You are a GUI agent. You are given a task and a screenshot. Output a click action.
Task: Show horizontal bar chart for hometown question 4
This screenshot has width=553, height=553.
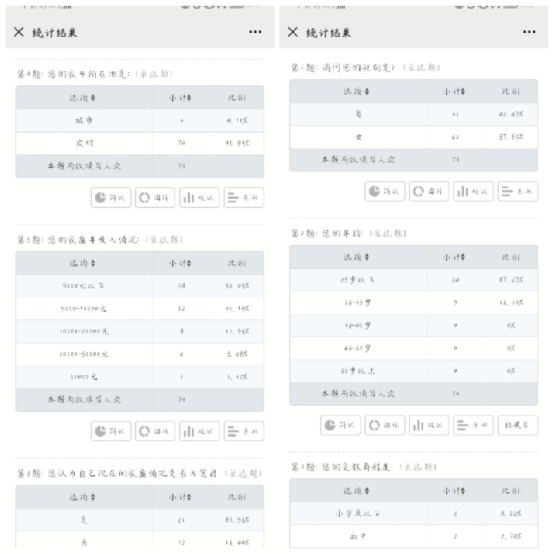[244, 198]
